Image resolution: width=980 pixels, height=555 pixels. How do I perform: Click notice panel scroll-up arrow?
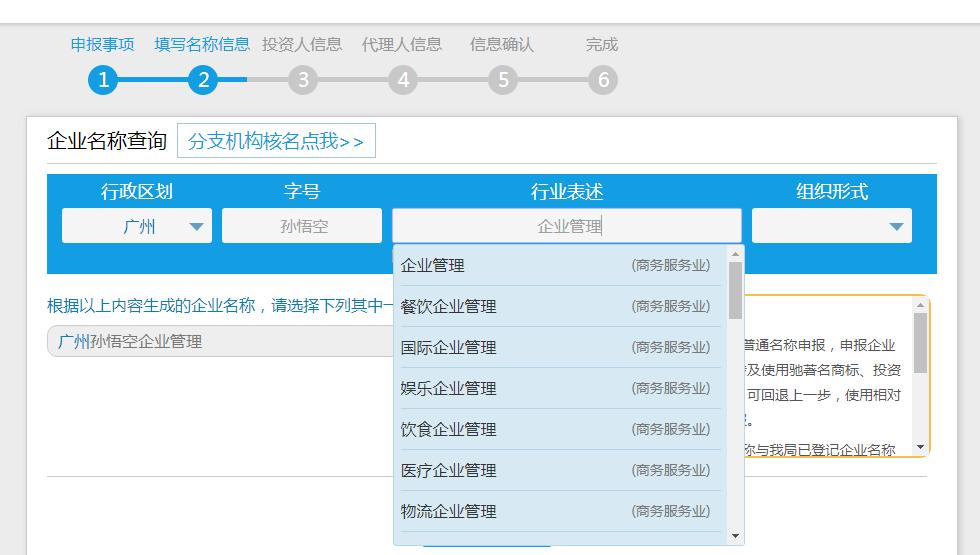(920, 305)
